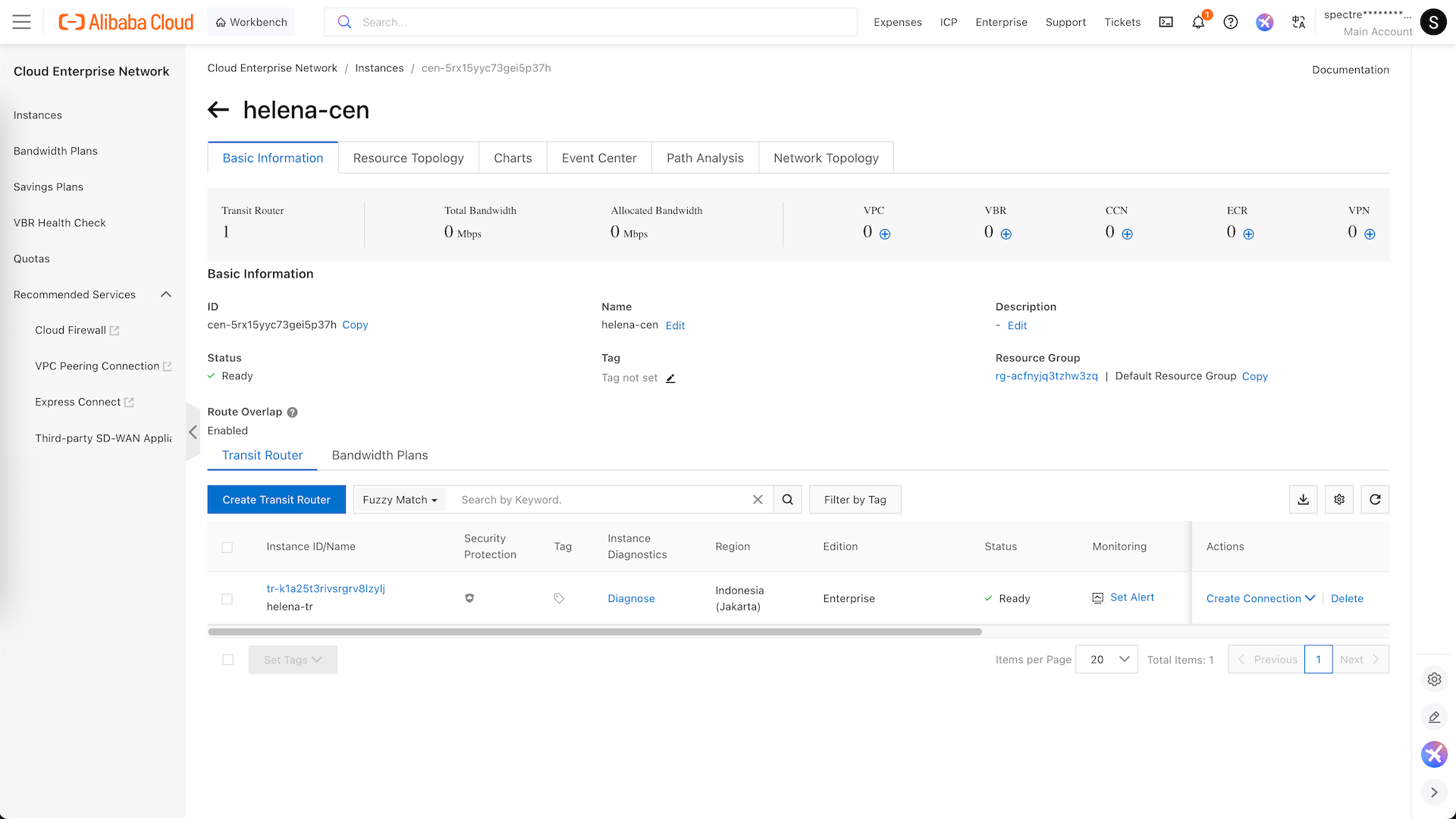Click the Route Overlap help icon
The image size is (1456, 819).
(x=292, y=413)
